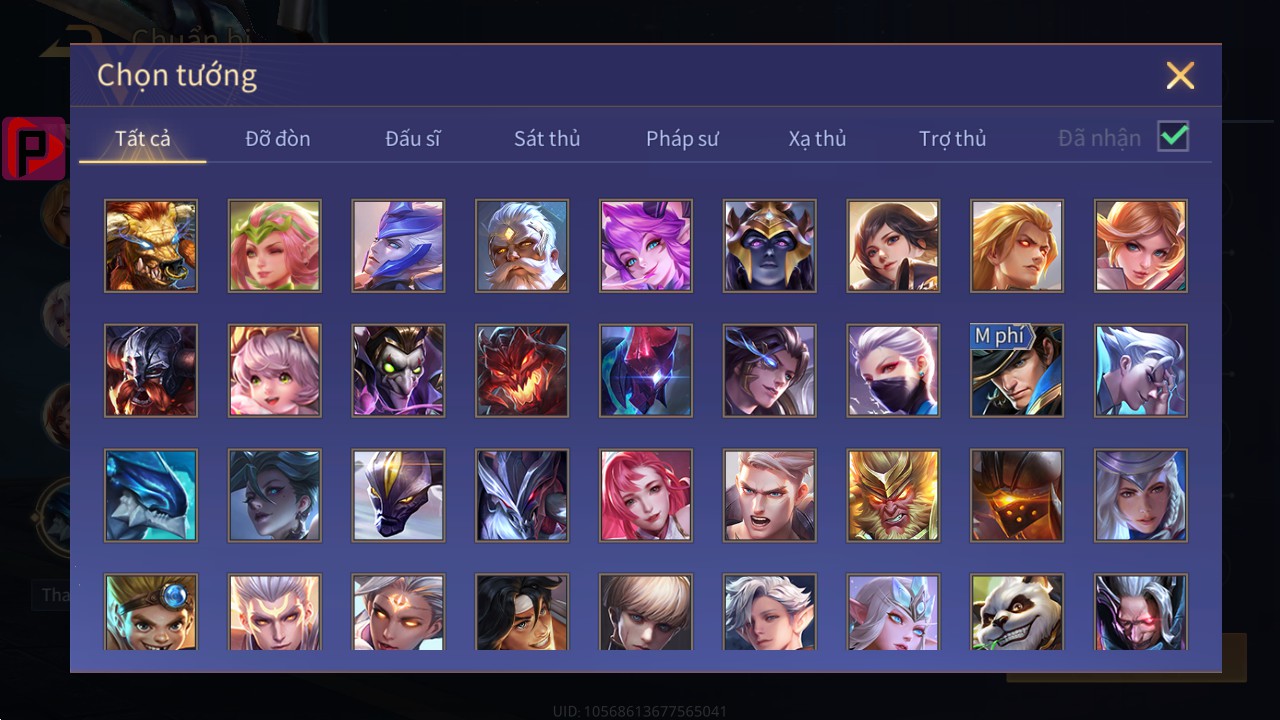Select the purple-haired horned girl hero

[x=646, y=245]
